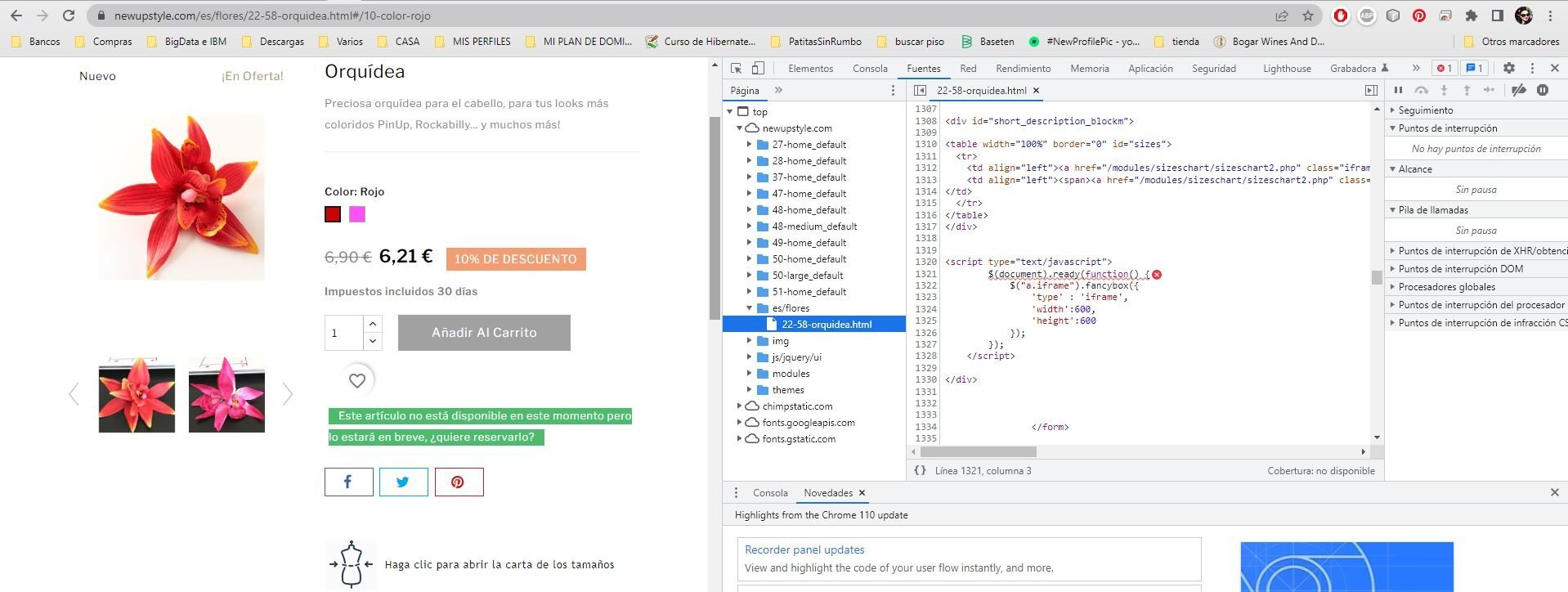Click the Añadir Al Carrito button
The height and width of the screenshot is (592, 1568).
[484, 333]
